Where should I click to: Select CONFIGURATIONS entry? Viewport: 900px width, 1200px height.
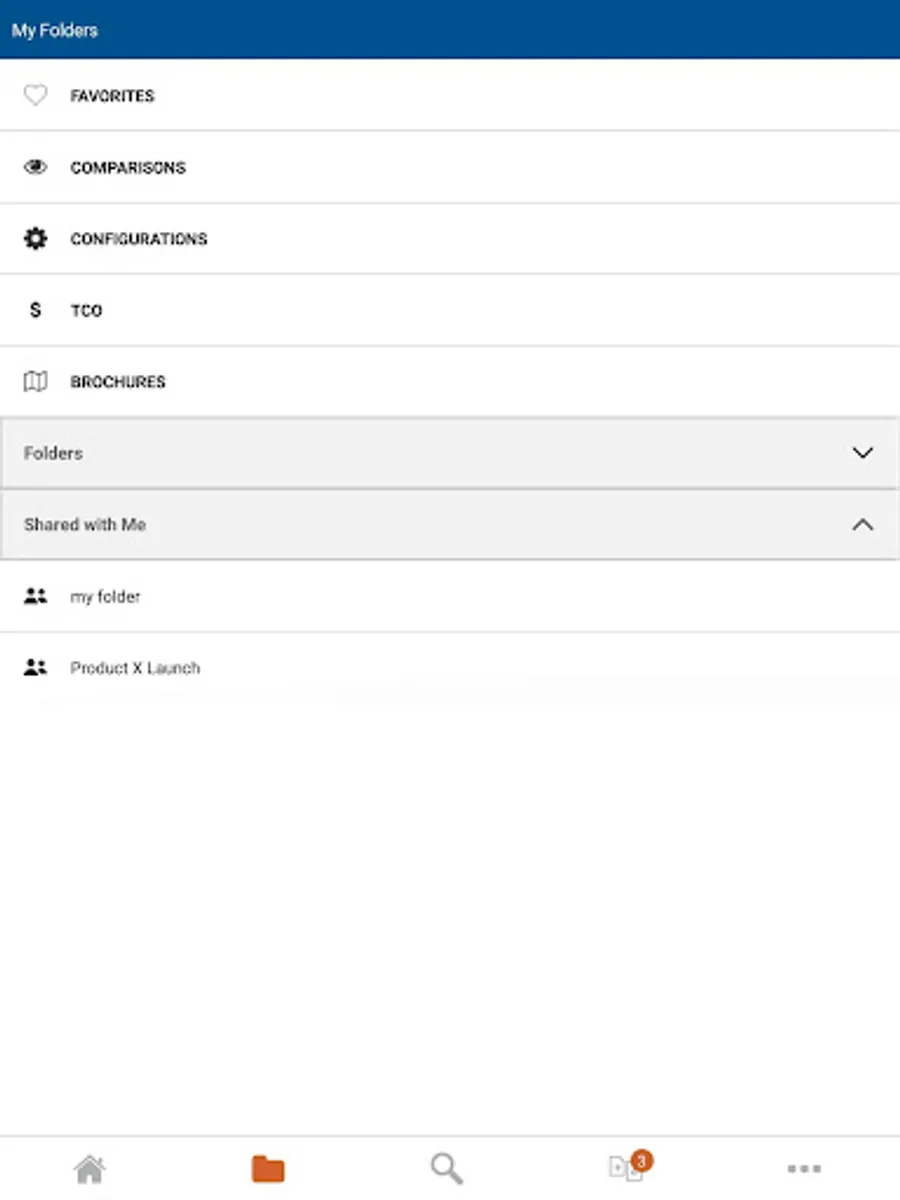[139, 239]
